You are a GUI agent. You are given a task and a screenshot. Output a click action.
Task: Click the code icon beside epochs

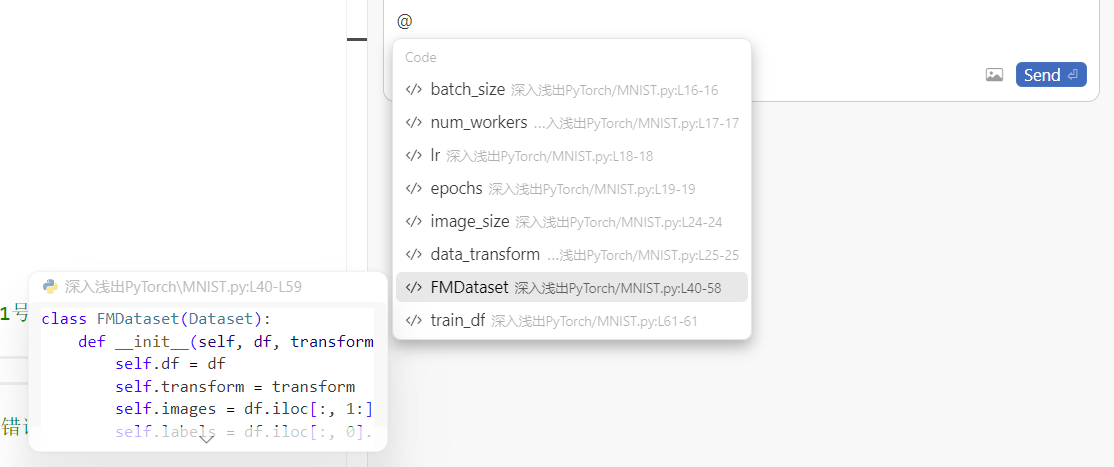click(x=414, y=189)
